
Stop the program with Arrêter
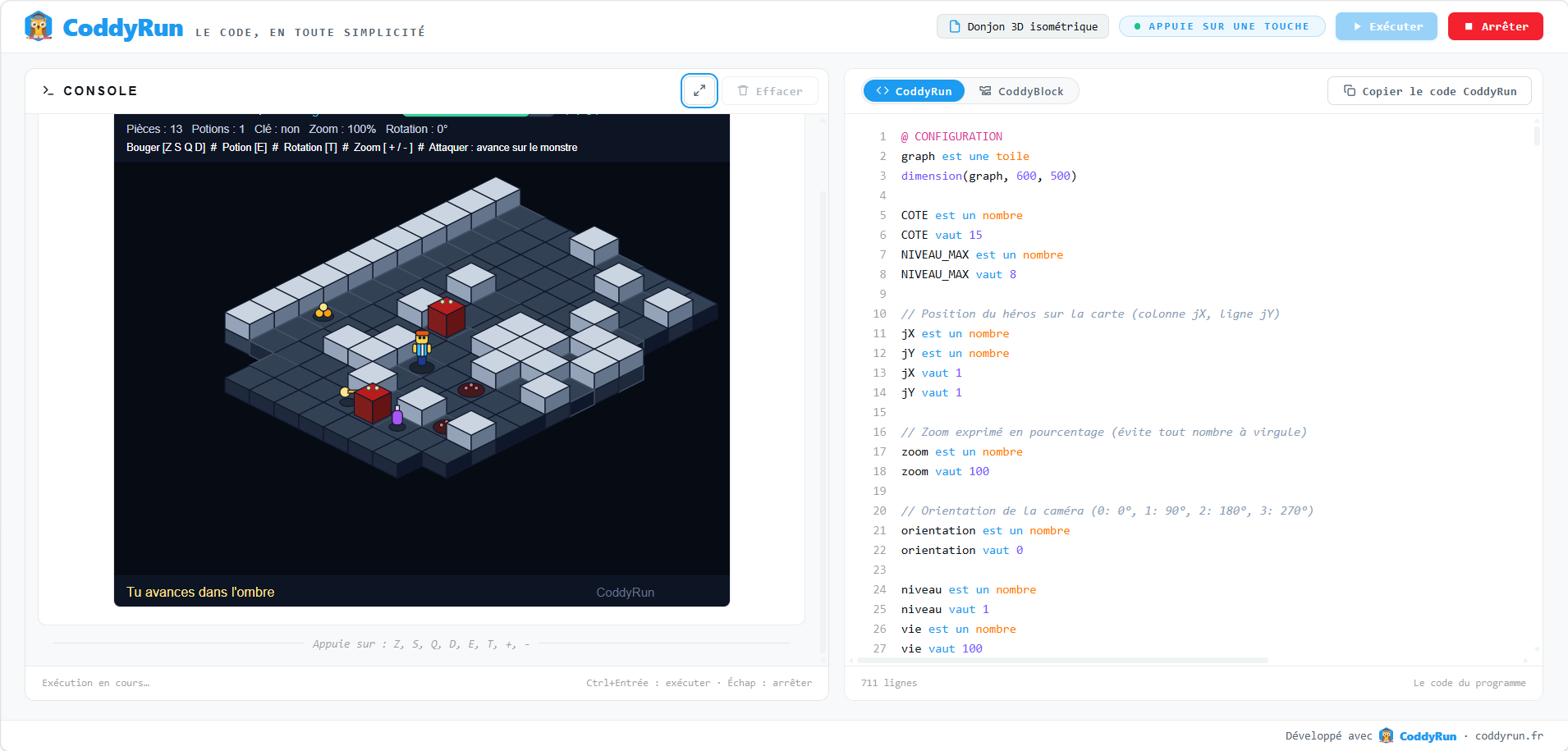[x=1496, y=26]
